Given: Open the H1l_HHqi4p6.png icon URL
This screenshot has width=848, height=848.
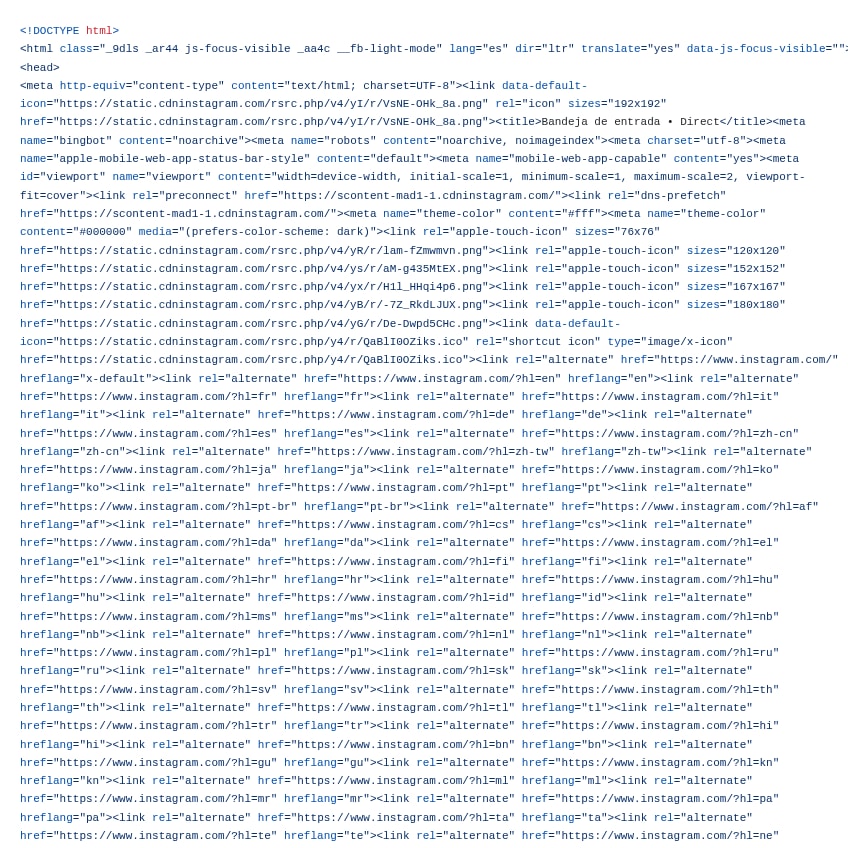Looking at the screenshot, I should tap(270, 287).
